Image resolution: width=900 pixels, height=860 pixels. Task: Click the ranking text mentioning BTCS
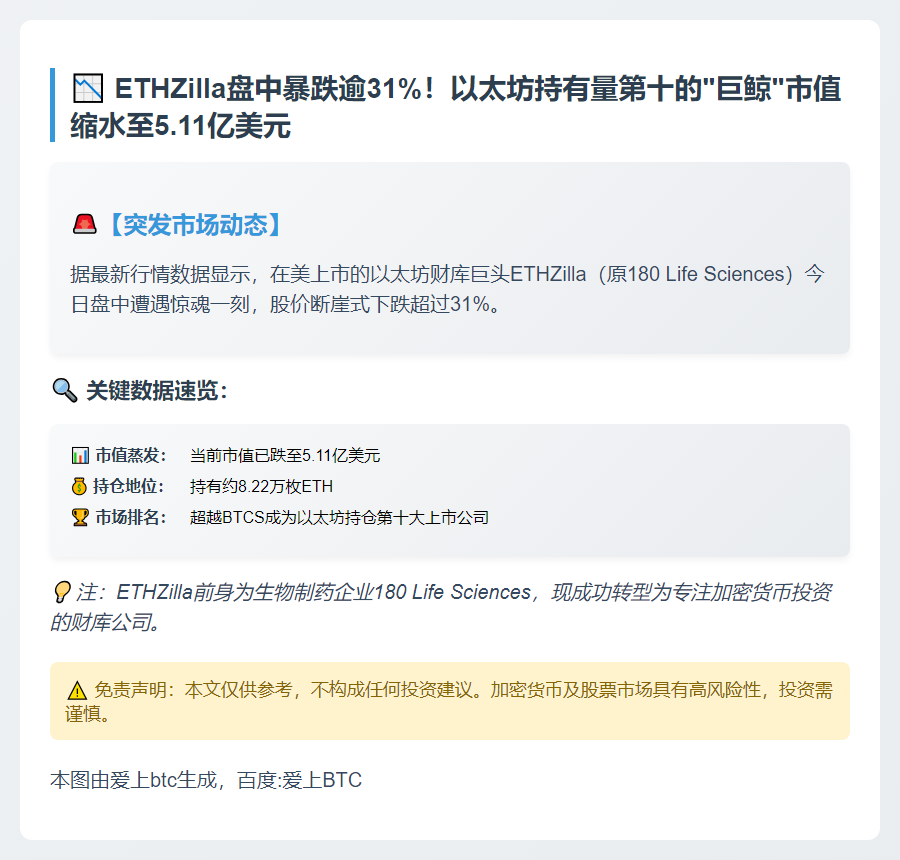coord(339,518)
